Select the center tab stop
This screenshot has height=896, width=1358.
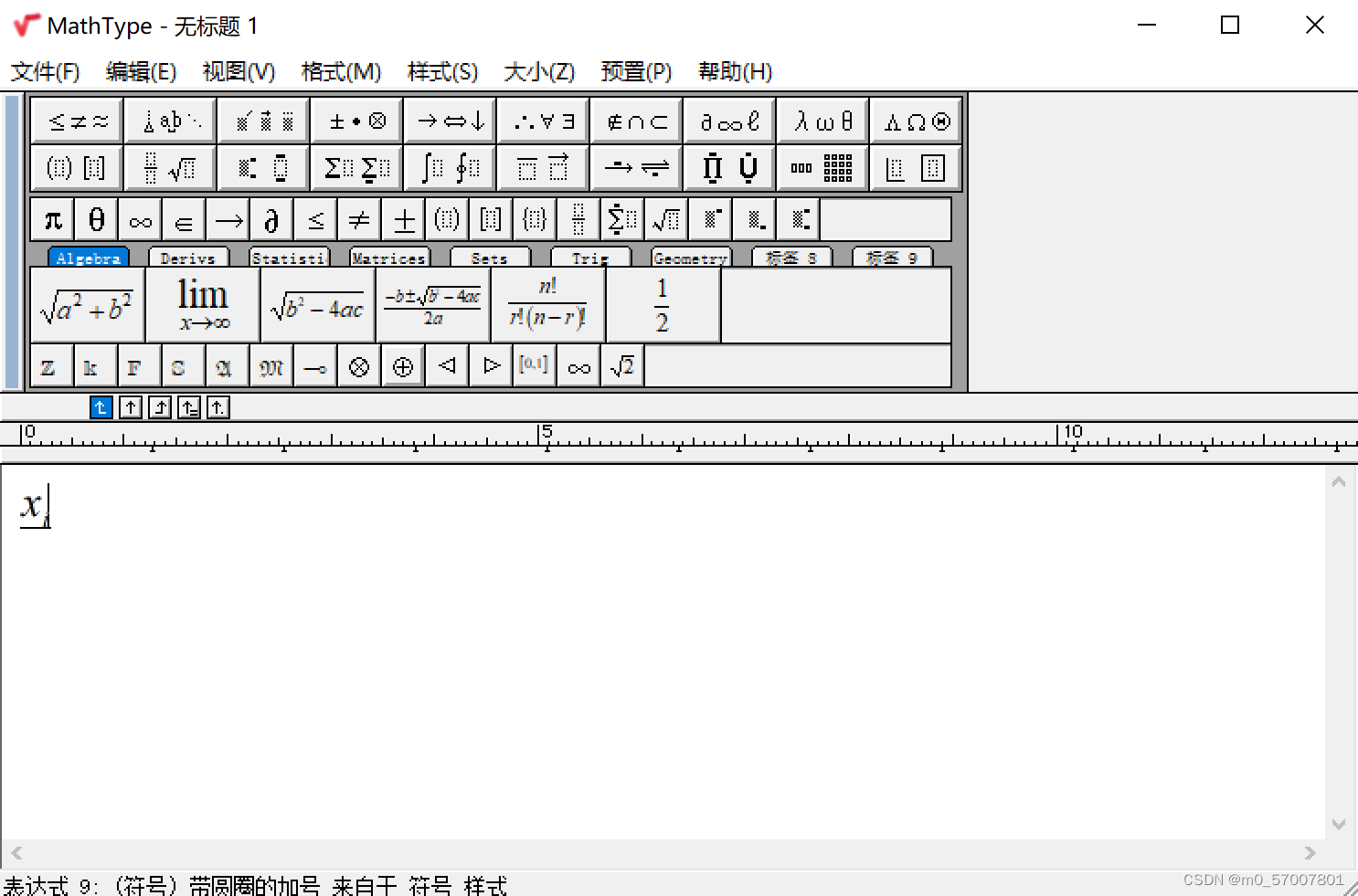tap(131, 407)
